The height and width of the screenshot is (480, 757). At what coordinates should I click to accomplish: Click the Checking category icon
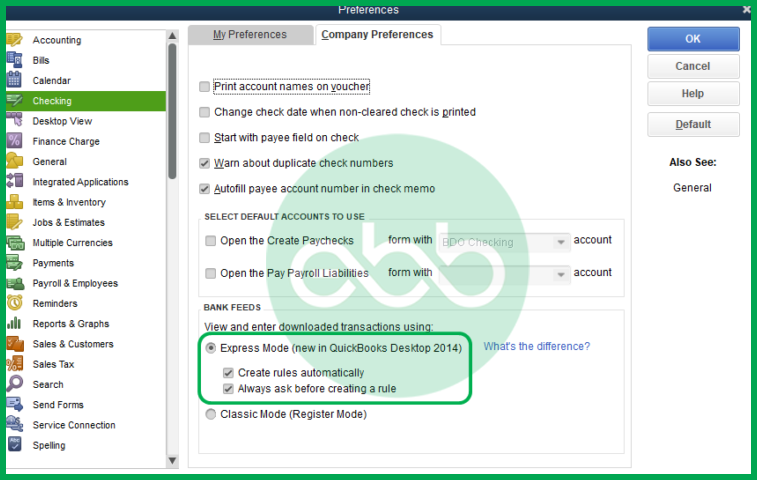[x=14, y=100]
